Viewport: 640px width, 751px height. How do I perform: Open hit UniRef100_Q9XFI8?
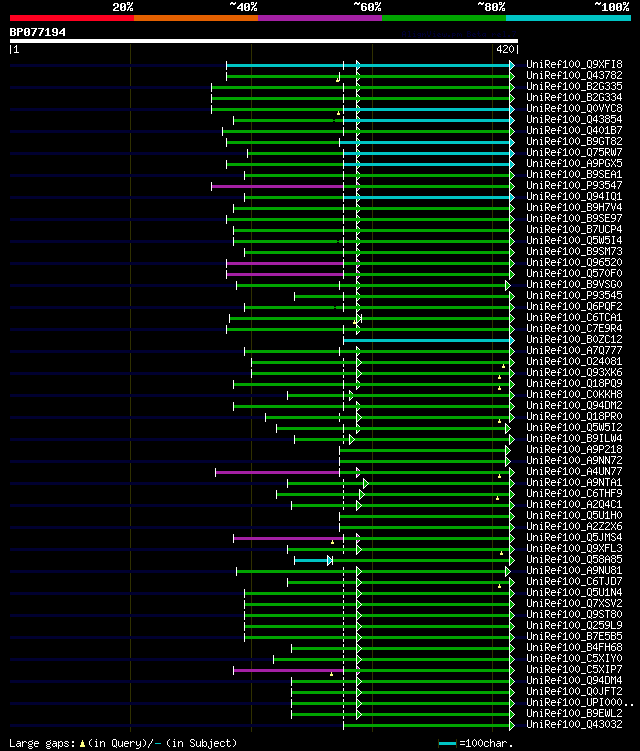574,64
